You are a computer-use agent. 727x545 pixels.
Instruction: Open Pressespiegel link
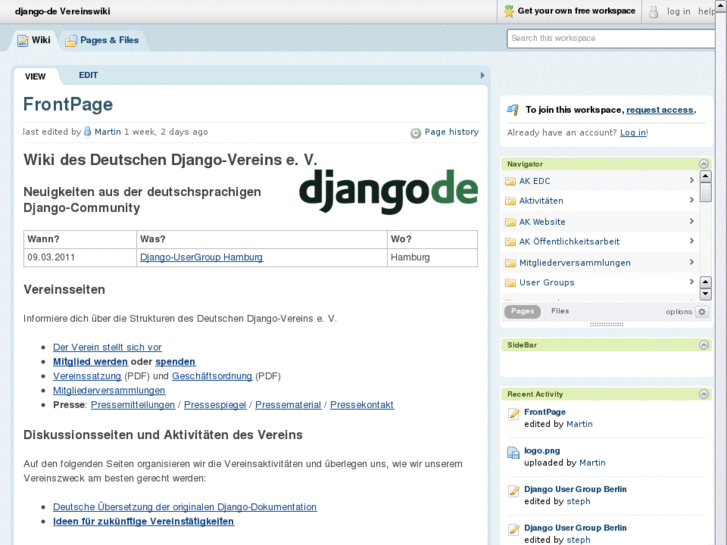[x=215, y=405]
